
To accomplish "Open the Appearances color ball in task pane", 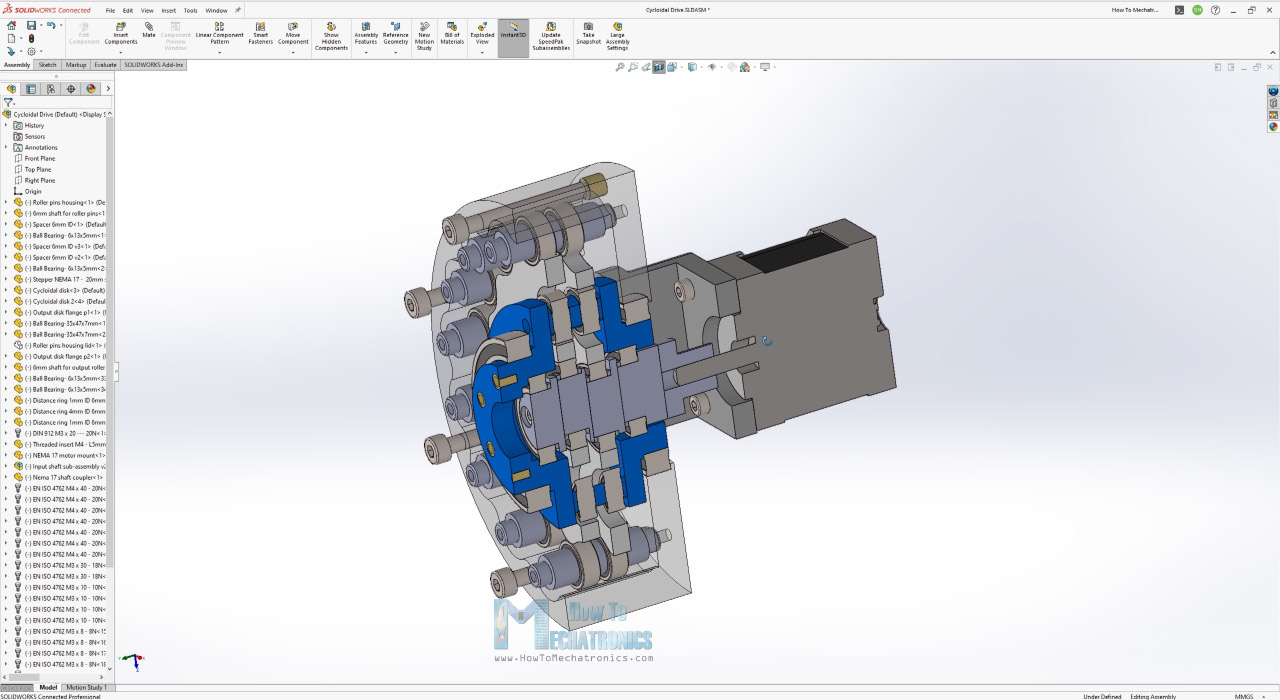I will coord(1273,127).
